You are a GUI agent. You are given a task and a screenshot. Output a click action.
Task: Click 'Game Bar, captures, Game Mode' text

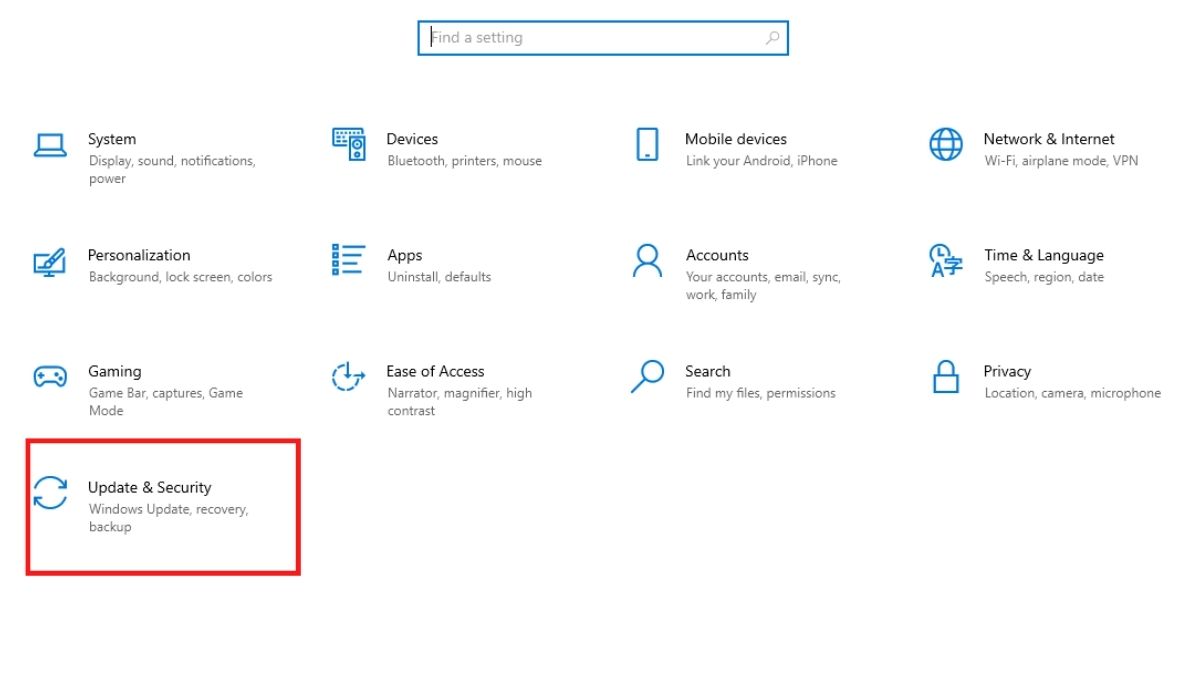tap(166, 402)
